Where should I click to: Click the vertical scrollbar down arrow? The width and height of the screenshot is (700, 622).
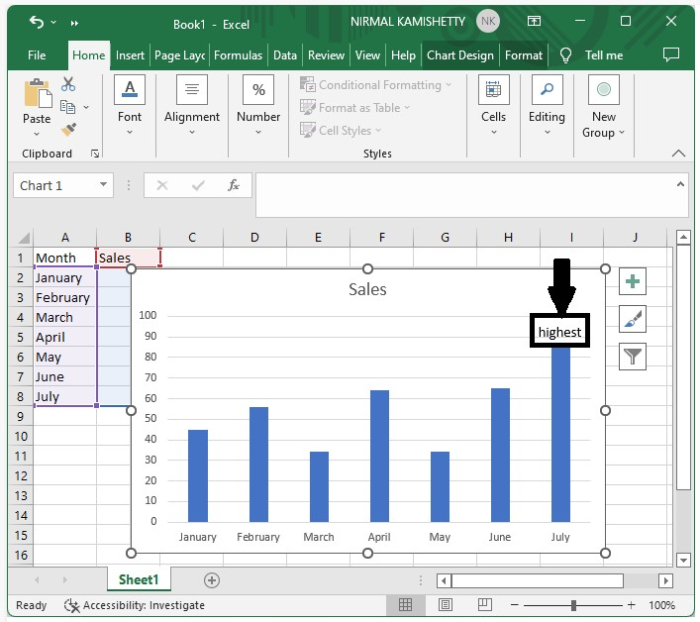coord(683,559)
